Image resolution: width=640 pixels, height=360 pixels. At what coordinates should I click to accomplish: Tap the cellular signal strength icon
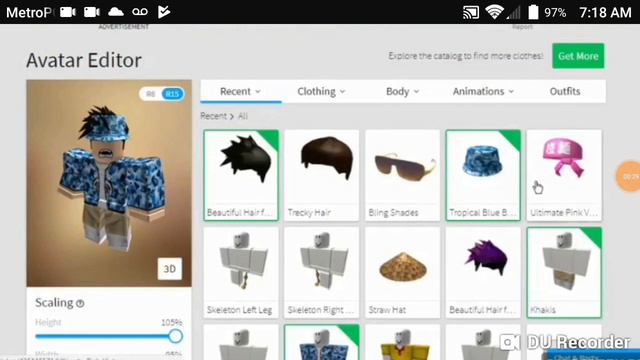(514, 12)
